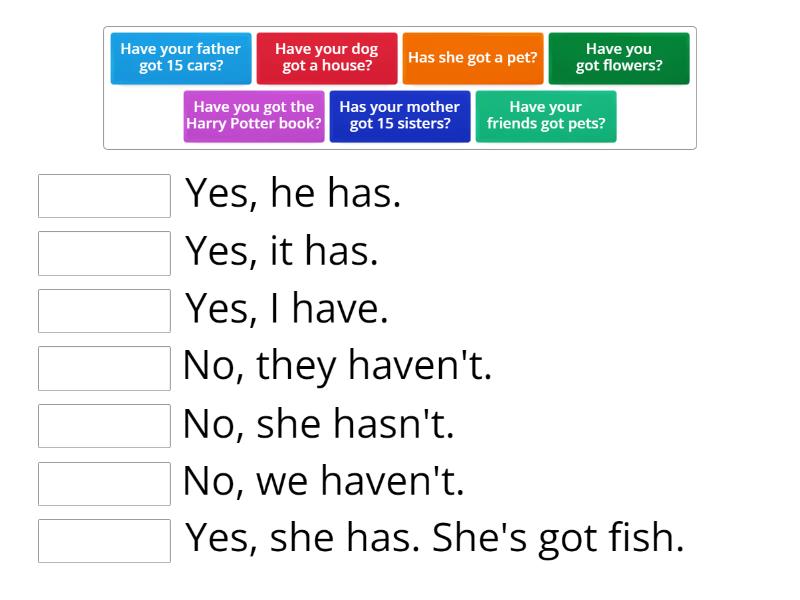Image resolution: width=800 pixels, height=600 pixels.
Task: Select the 'Have your dog got a house?' card
Action: click(x=325, y=58)
